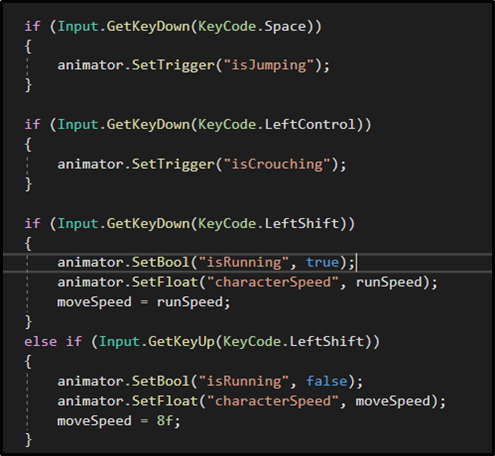495x456 pixels.
Task: Click GetKeyDown in the LeftShift condition
Action: click(148, 224)
